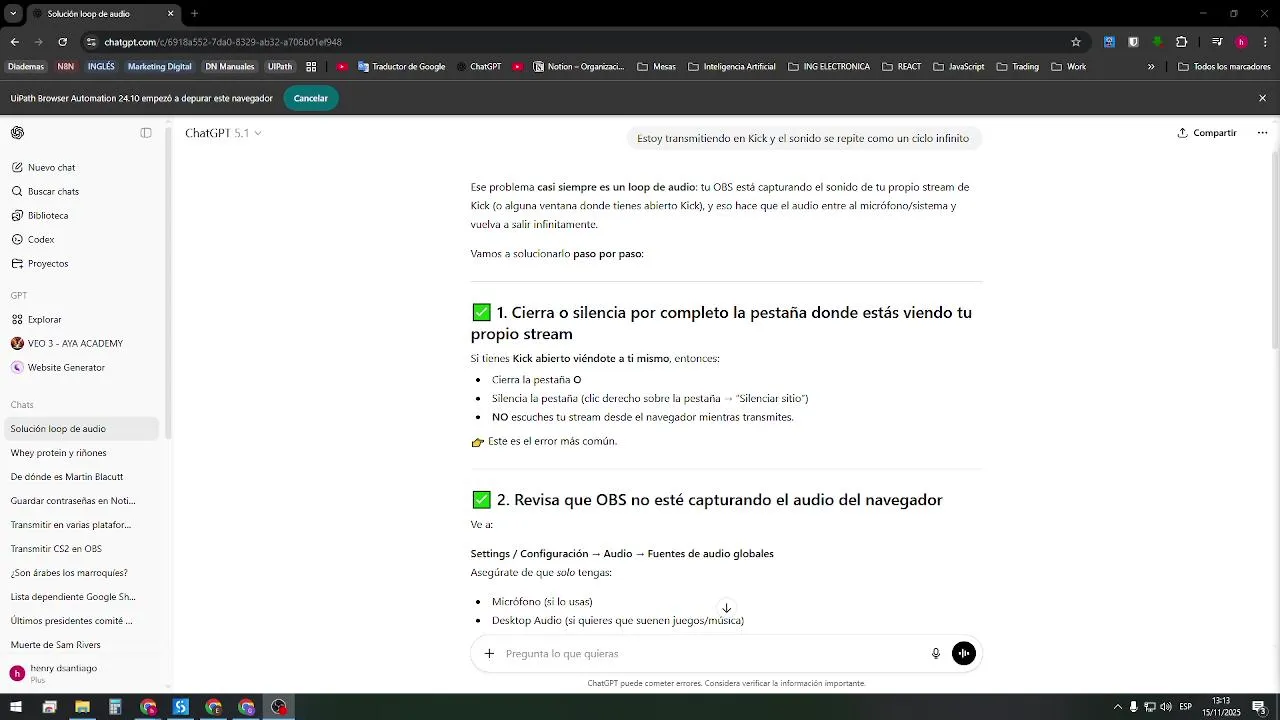Open Proyectos in the sidebar
Viewport: 1280px width, 720px height.
click(x=80, y=264)
